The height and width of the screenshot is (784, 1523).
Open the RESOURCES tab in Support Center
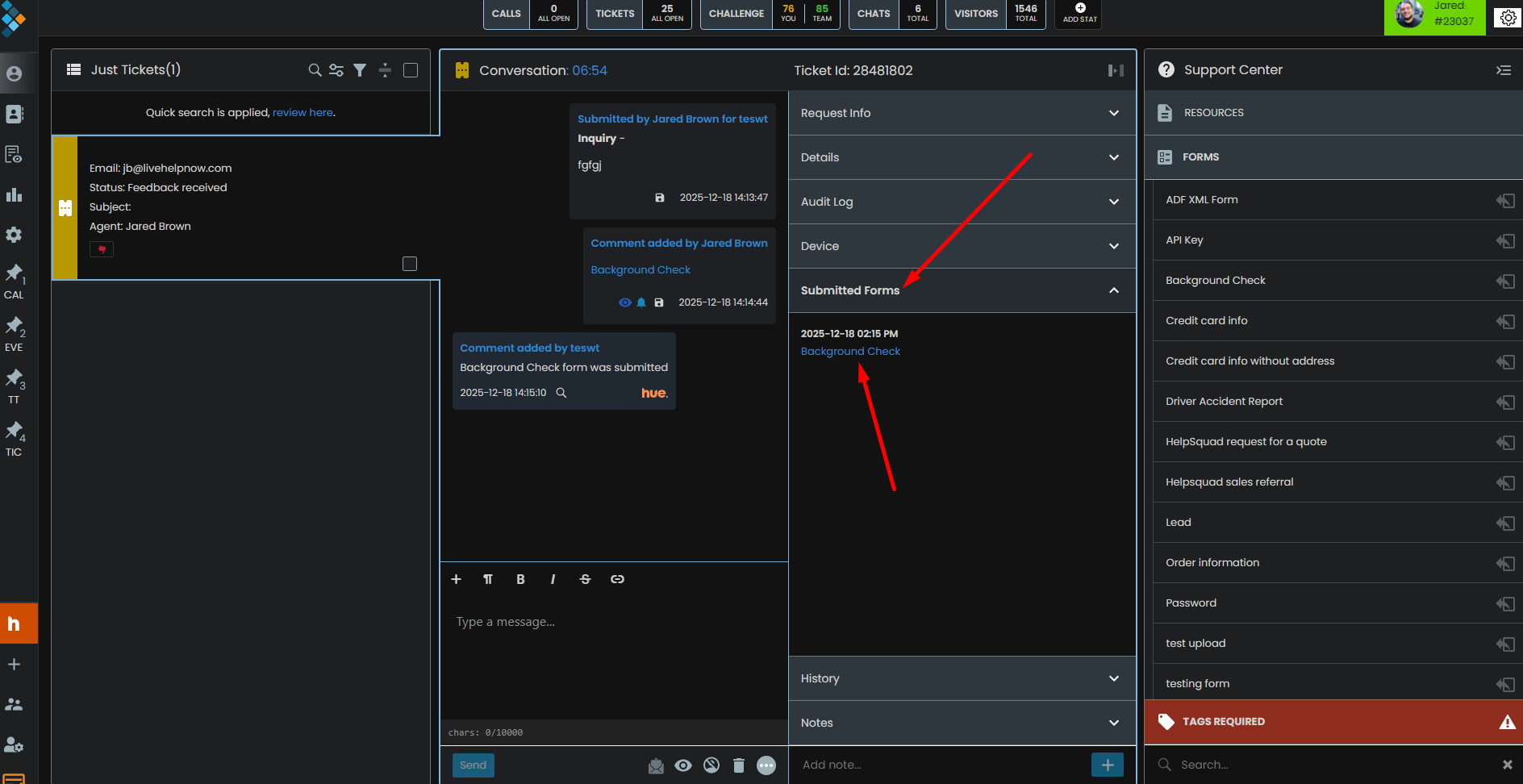(x=1213, y=113)
